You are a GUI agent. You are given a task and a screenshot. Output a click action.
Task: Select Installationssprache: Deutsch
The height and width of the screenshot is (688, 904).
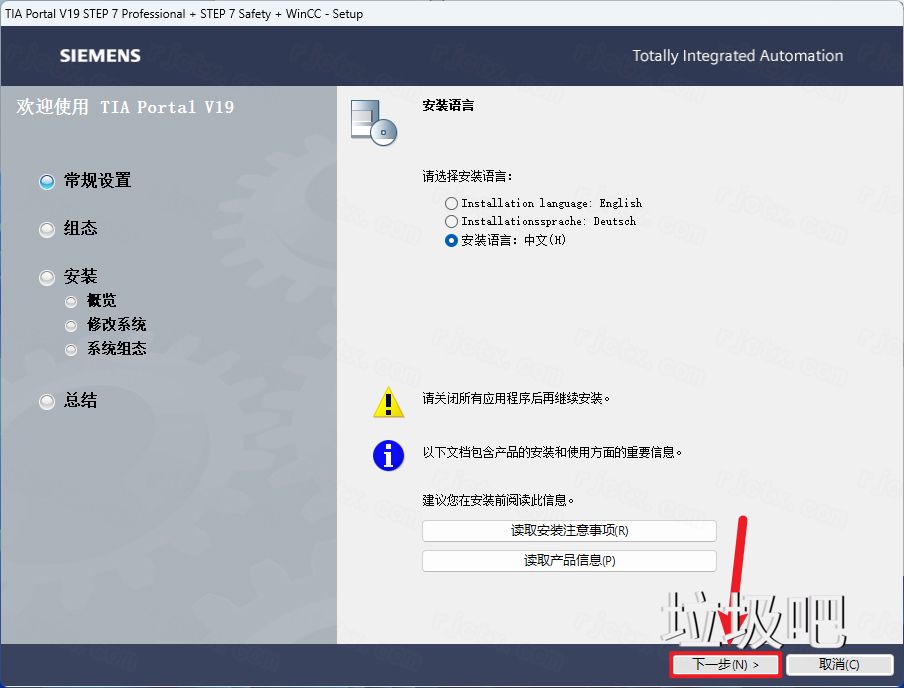click(x=452, y=222)
